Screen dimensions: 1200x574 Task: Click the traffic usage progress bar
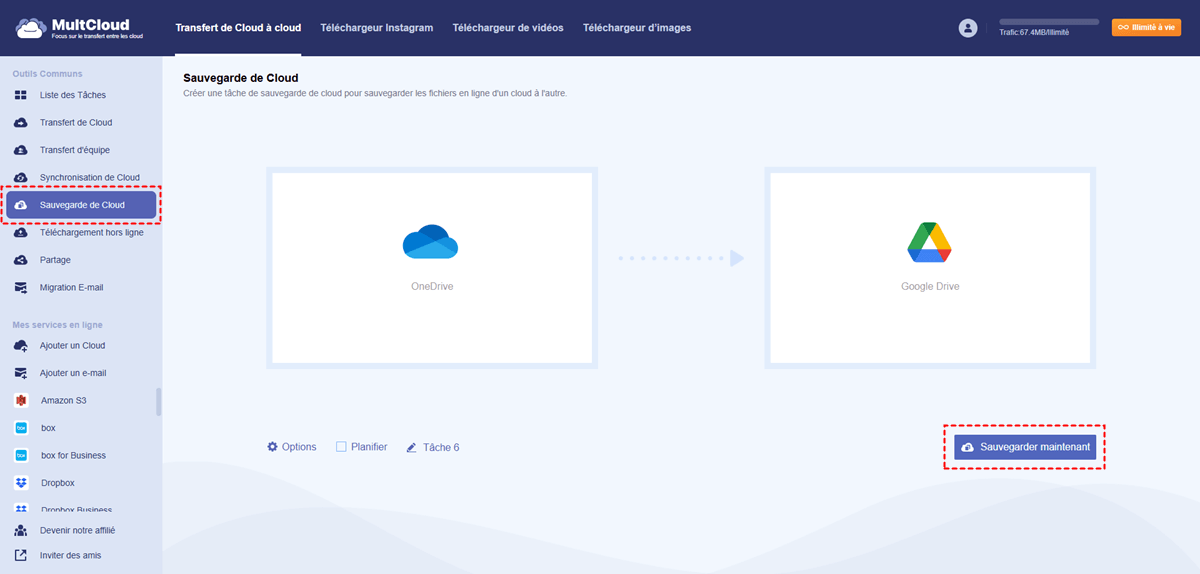[x=1048, y=21]
